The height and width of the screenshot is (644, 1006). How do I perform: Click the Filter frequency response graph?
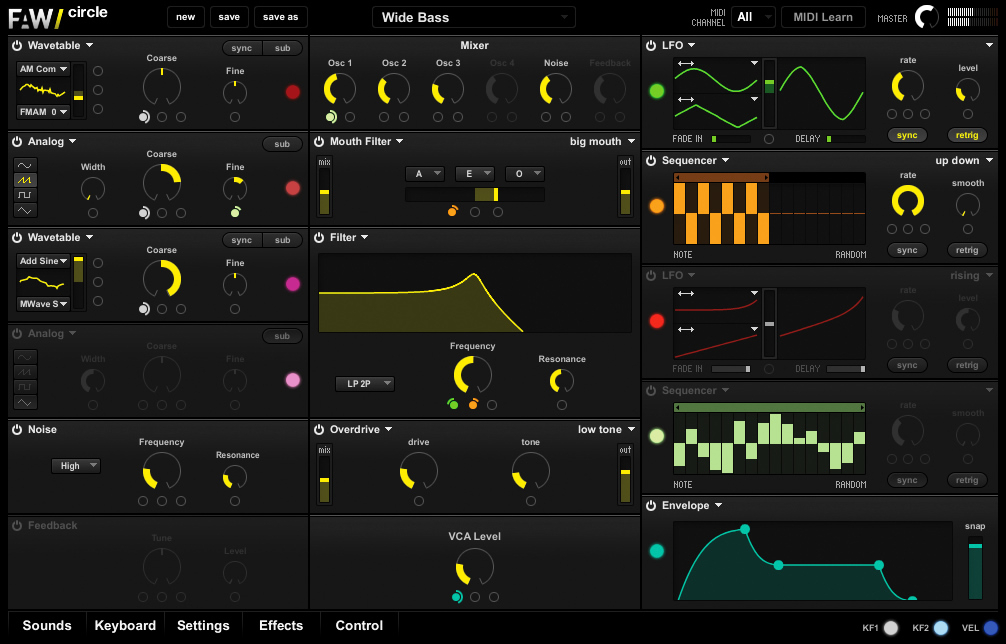click(x=474, y=293)
